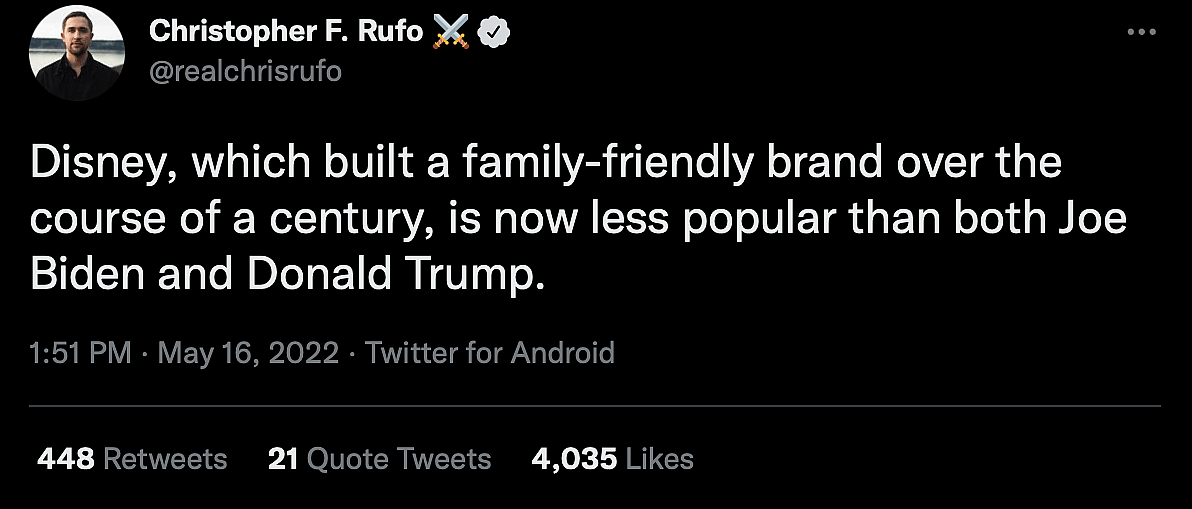Screen dimensions: 1192x509
Task: Click the display name Christopher F. Rufo
Action: (286, 32)
